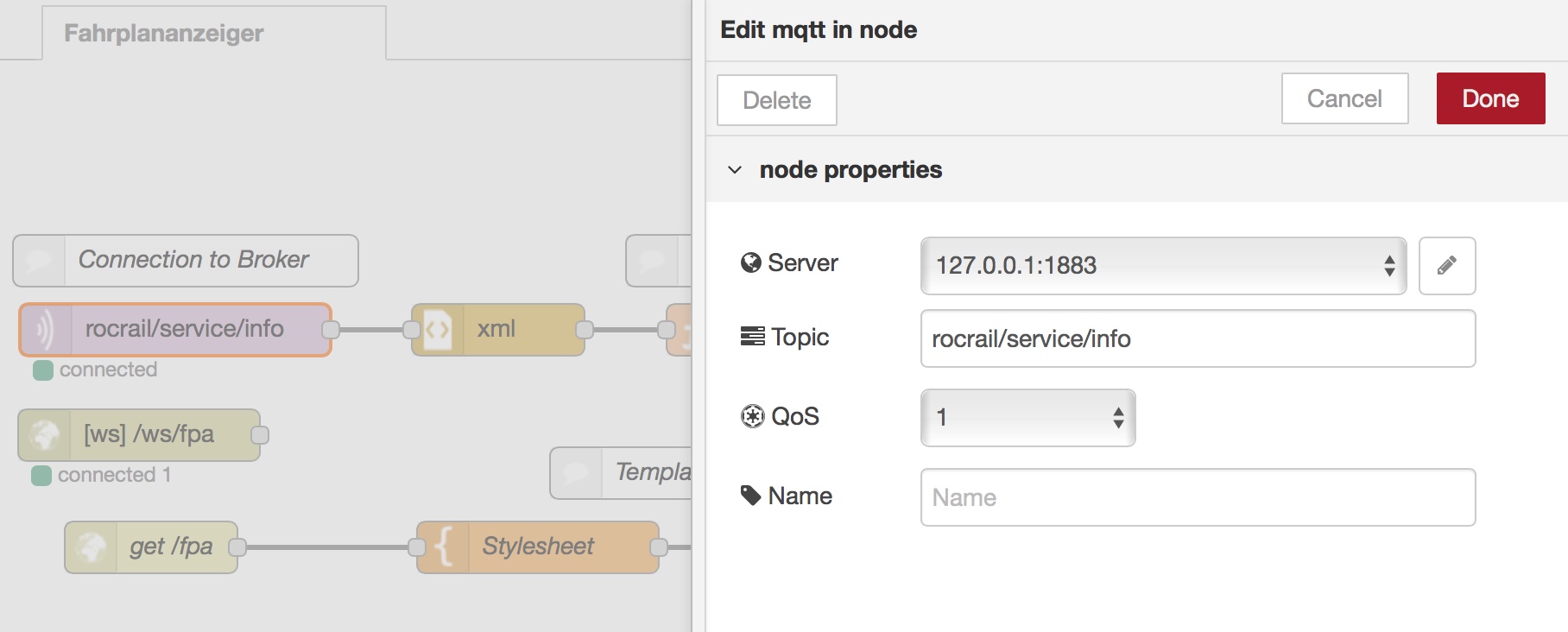
Task: Click the globe icon beside the Server label
Action: click(750, 262)
